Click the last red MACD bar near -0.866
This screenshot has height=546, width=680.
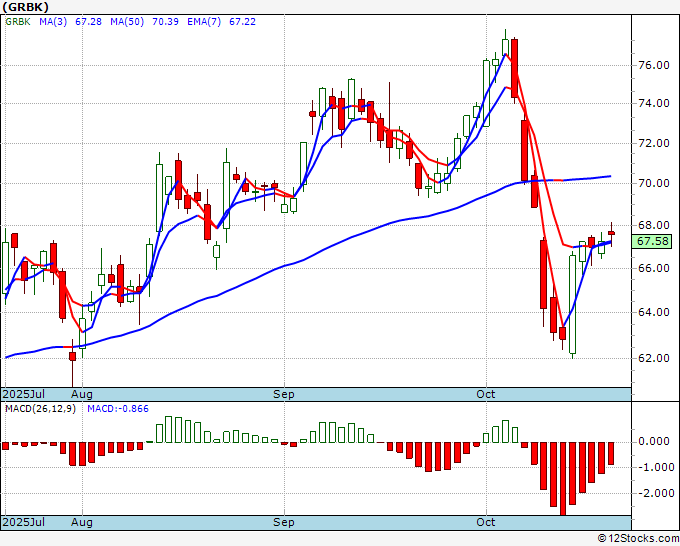coord(611,454)
